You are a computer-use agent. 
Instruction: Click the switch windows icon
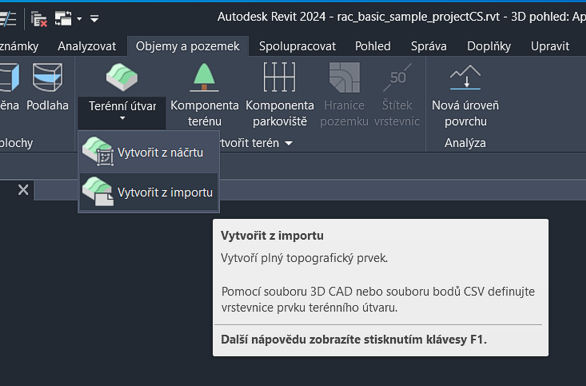click(x=63, y=18)
